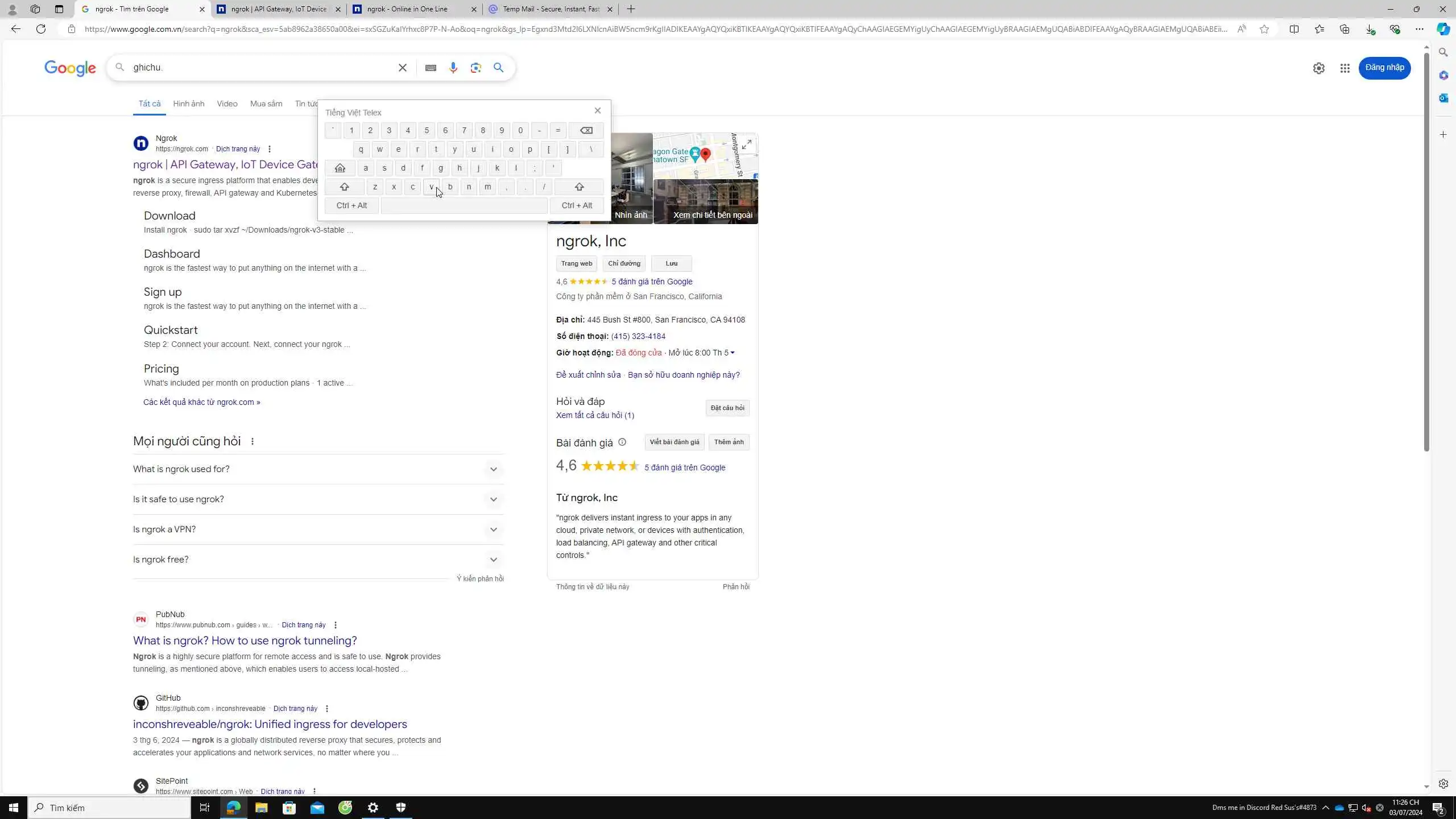Expand the map view with fullscreen icon
The width and height of the screenshot is (1456, 819).
(x=746, y=144)
